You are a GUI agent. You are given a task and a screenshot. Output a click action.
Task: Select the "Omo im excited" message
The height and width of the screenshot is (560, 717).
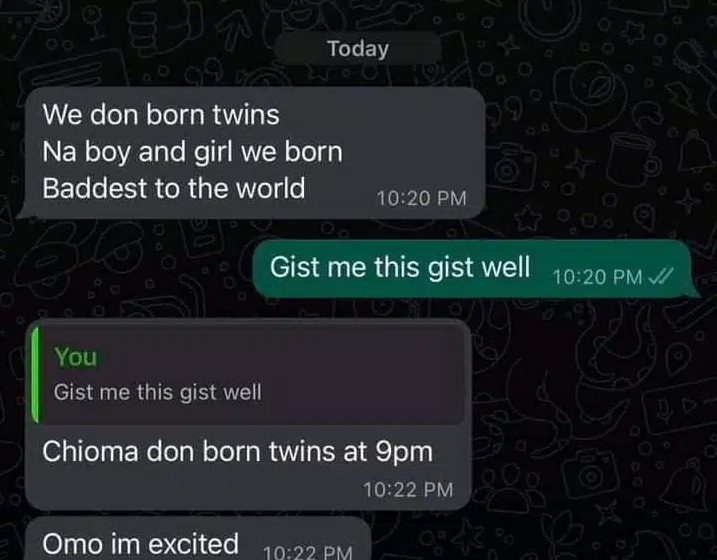(x=140, y=544)
